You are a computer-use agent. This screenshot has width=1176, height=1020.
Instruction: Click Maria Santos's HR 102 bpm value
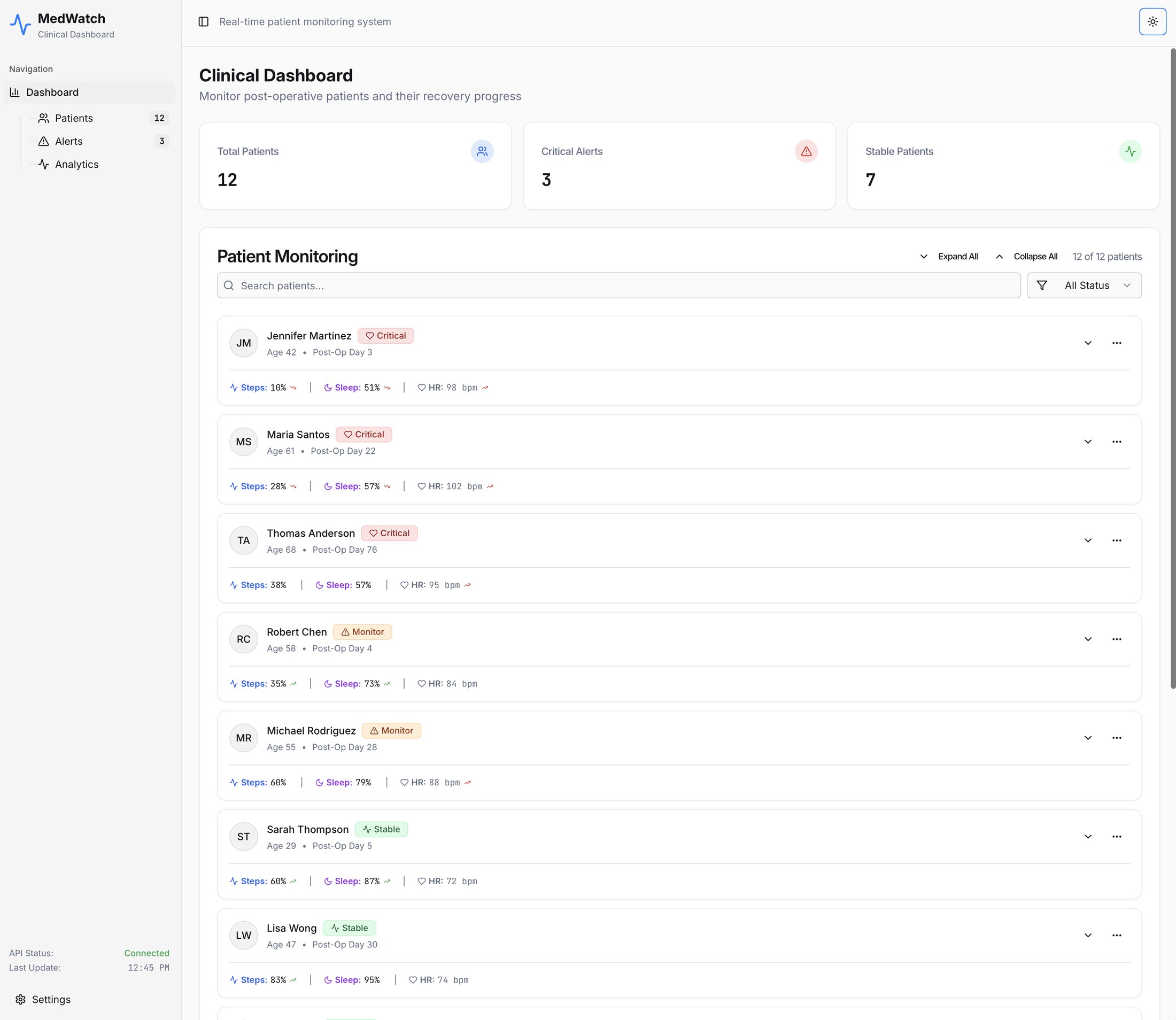464,486
